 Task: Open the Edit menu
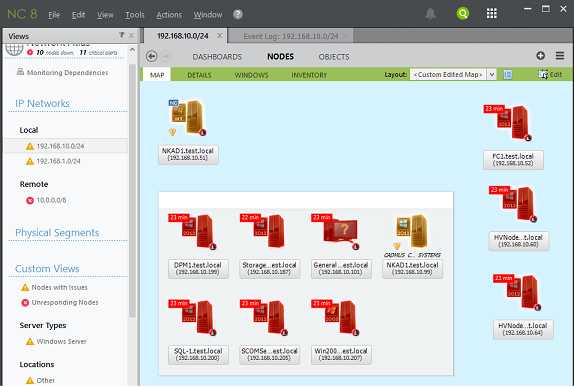(78, 15)
